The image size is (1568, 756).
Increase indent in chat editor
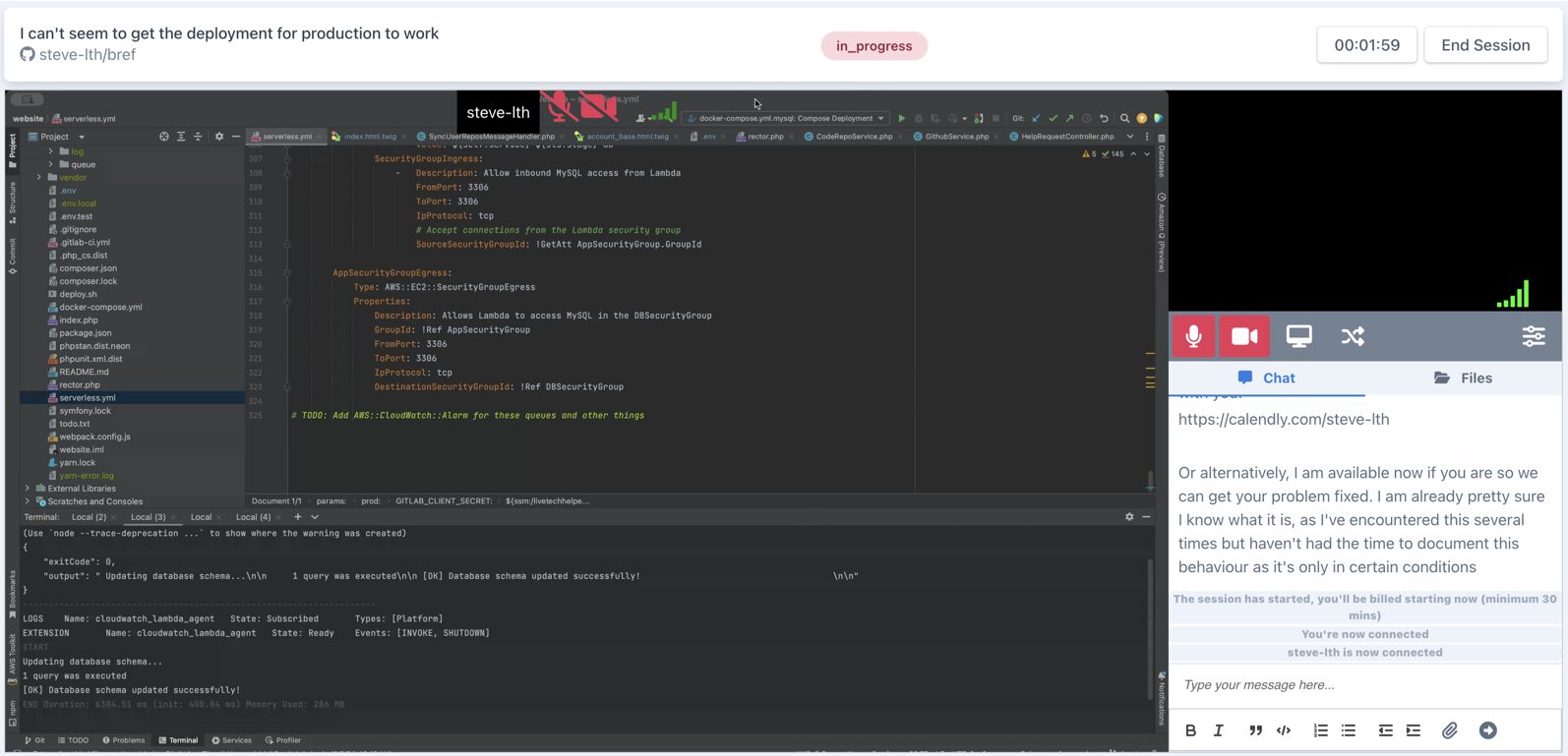pos(1414,730)
